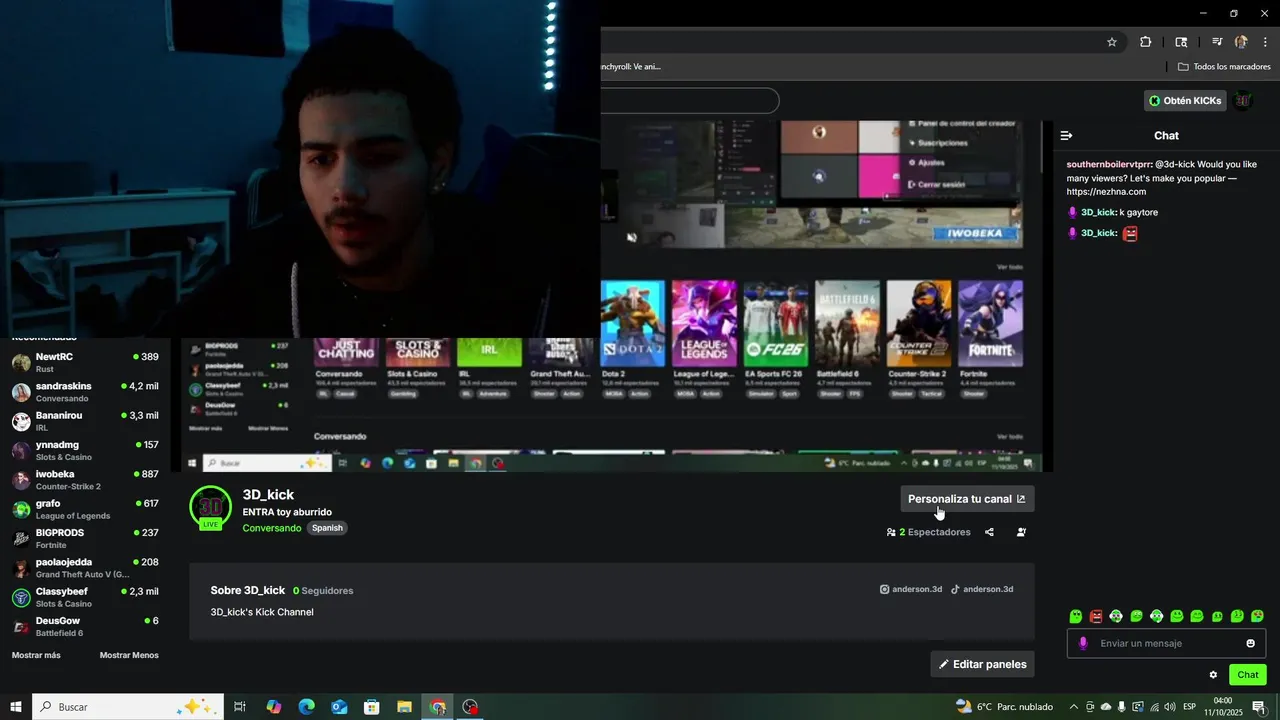This screenshot has height=720, width=1280.
Task: Open the Conversando category link
Action: pos(272,528)
